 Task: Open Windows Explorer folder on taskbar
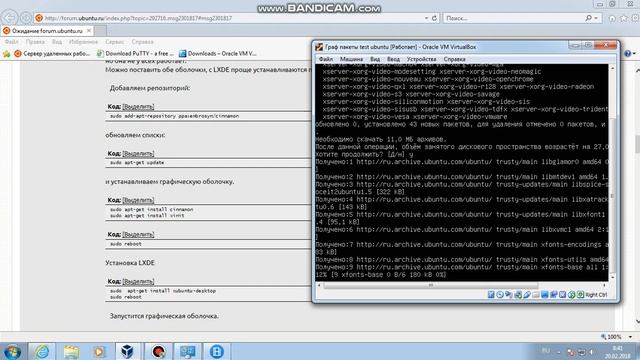(71, 351)
